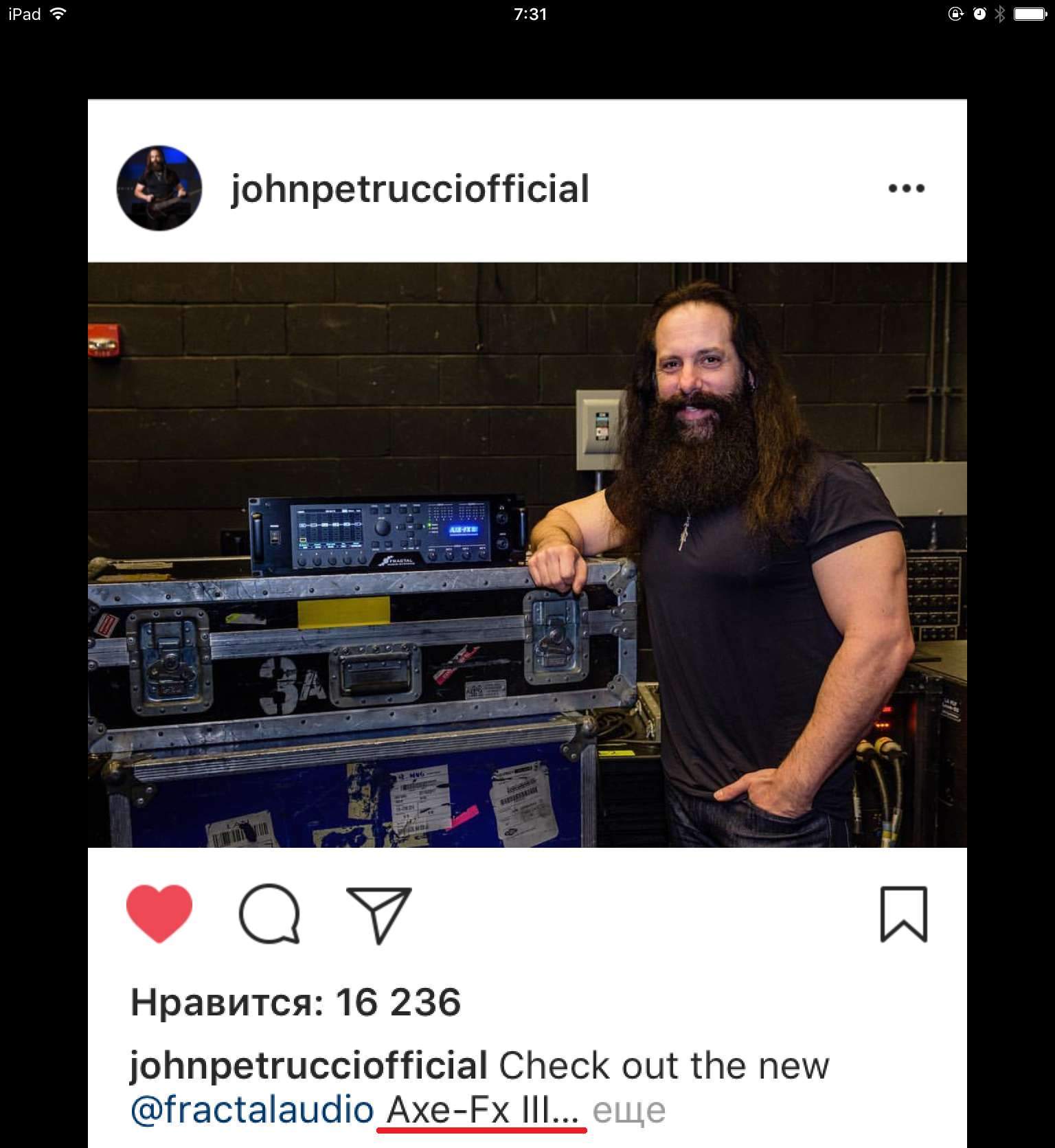Open the three-dot post options menu

pos(907,188)
